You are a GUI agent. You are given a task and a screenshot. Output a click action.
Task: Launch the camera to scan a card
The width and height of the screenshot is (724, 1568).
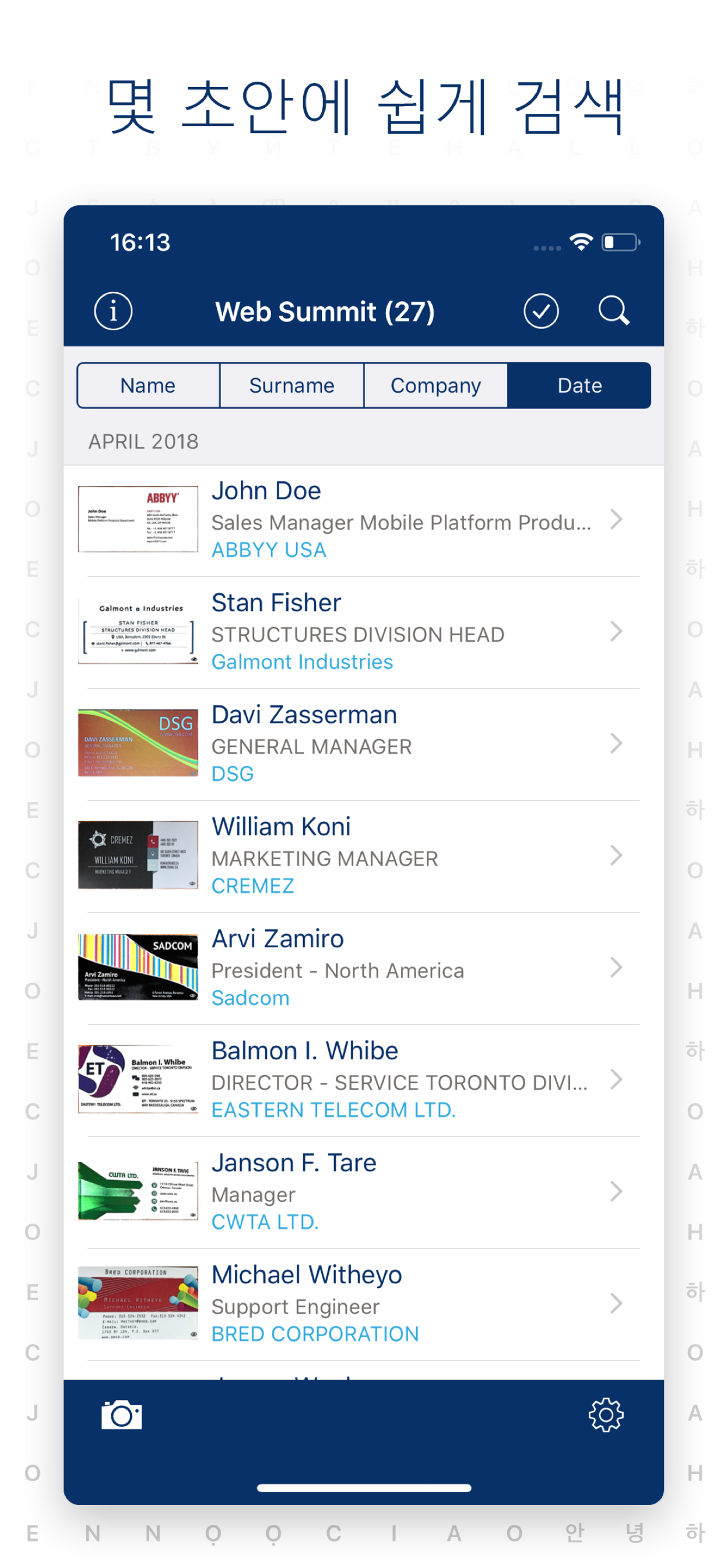pos(121,1414)
